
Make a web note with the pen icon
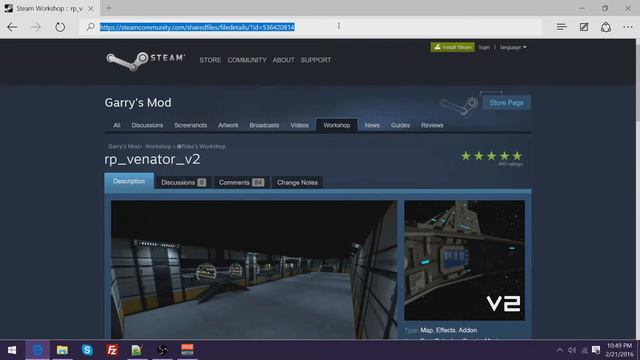tap(584, 27)
